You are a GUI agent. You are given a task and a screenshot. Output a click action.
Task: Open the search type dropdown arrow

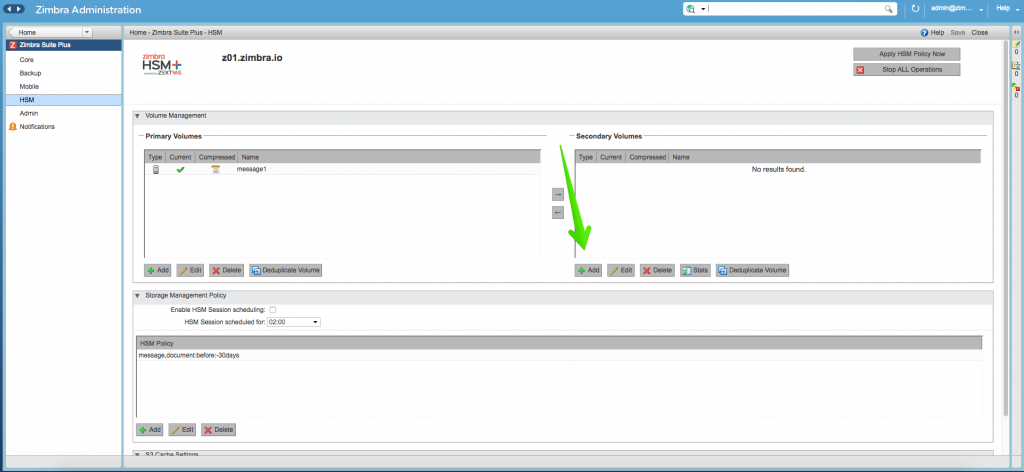[703, 9]
